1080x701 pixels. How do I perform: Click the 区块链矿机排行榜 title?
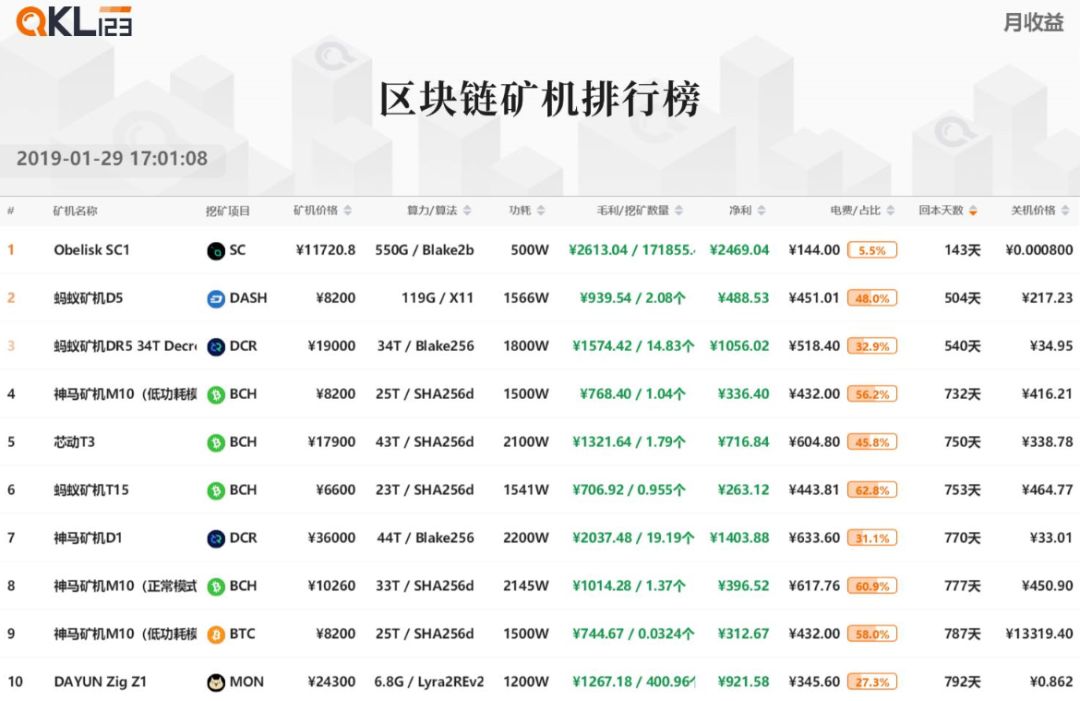click(x=539, y=98)
